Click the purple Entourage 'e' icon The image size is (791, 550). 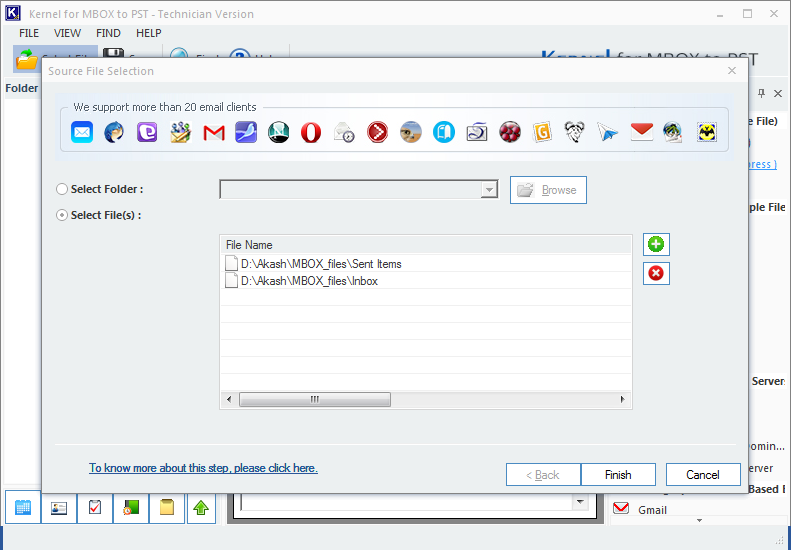pos(147,132)
